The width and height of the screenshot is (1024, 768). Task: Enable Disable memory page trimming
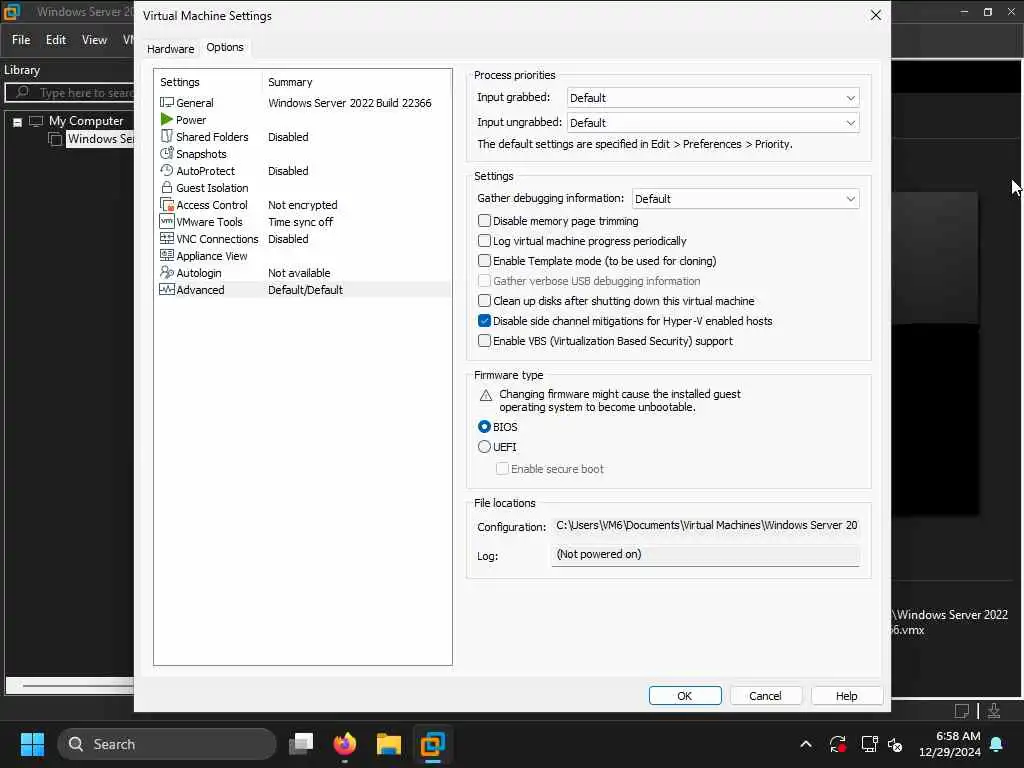click(x=485, y=221)
